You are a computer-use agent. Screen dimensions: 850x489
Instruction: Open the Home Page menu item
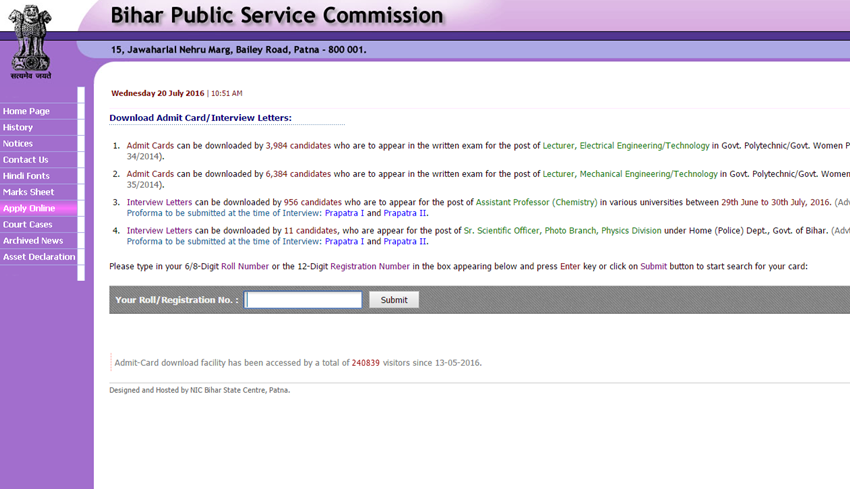[x=27, y=111]
